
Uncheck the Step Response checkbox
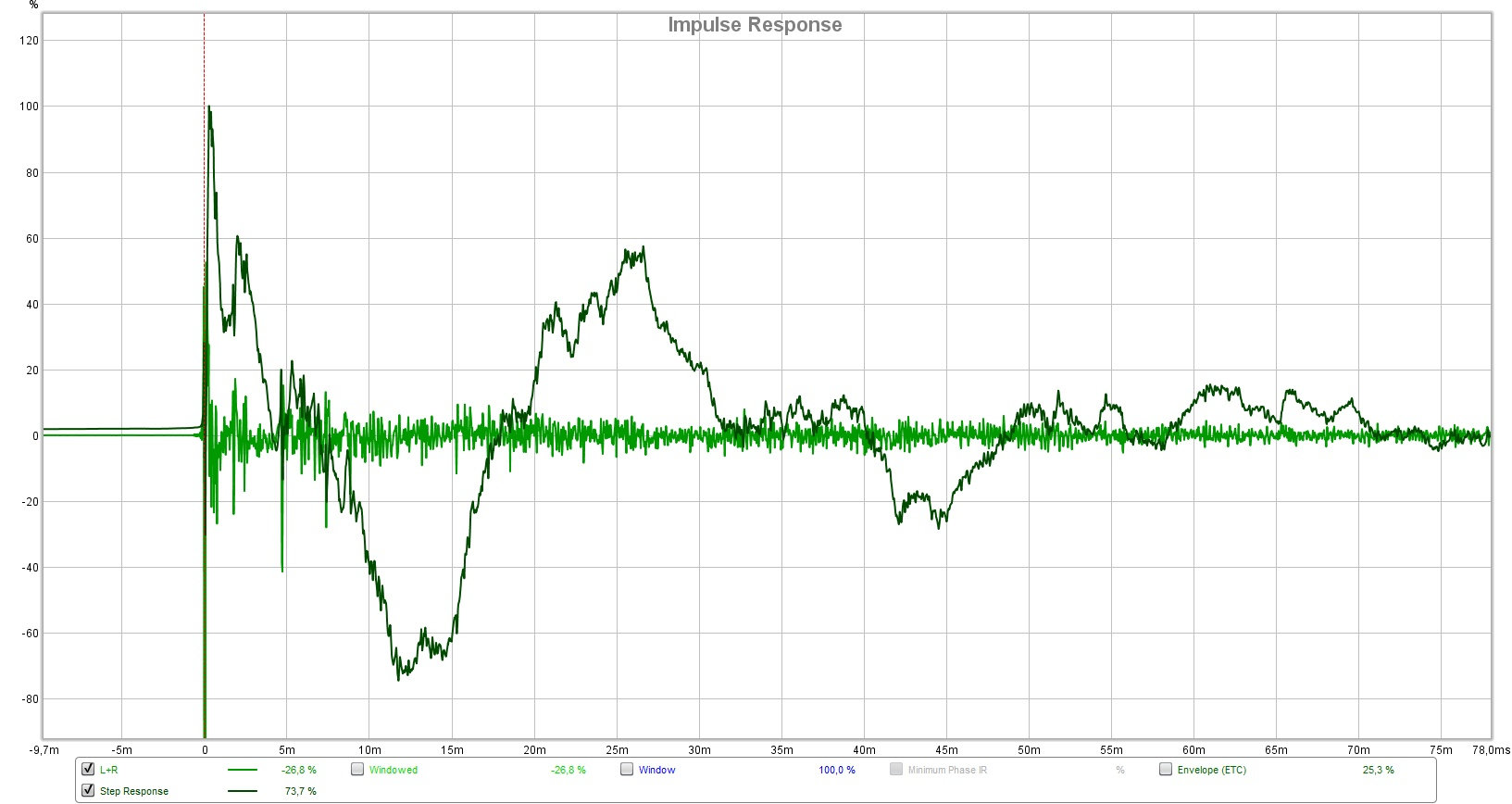point(88,790)
